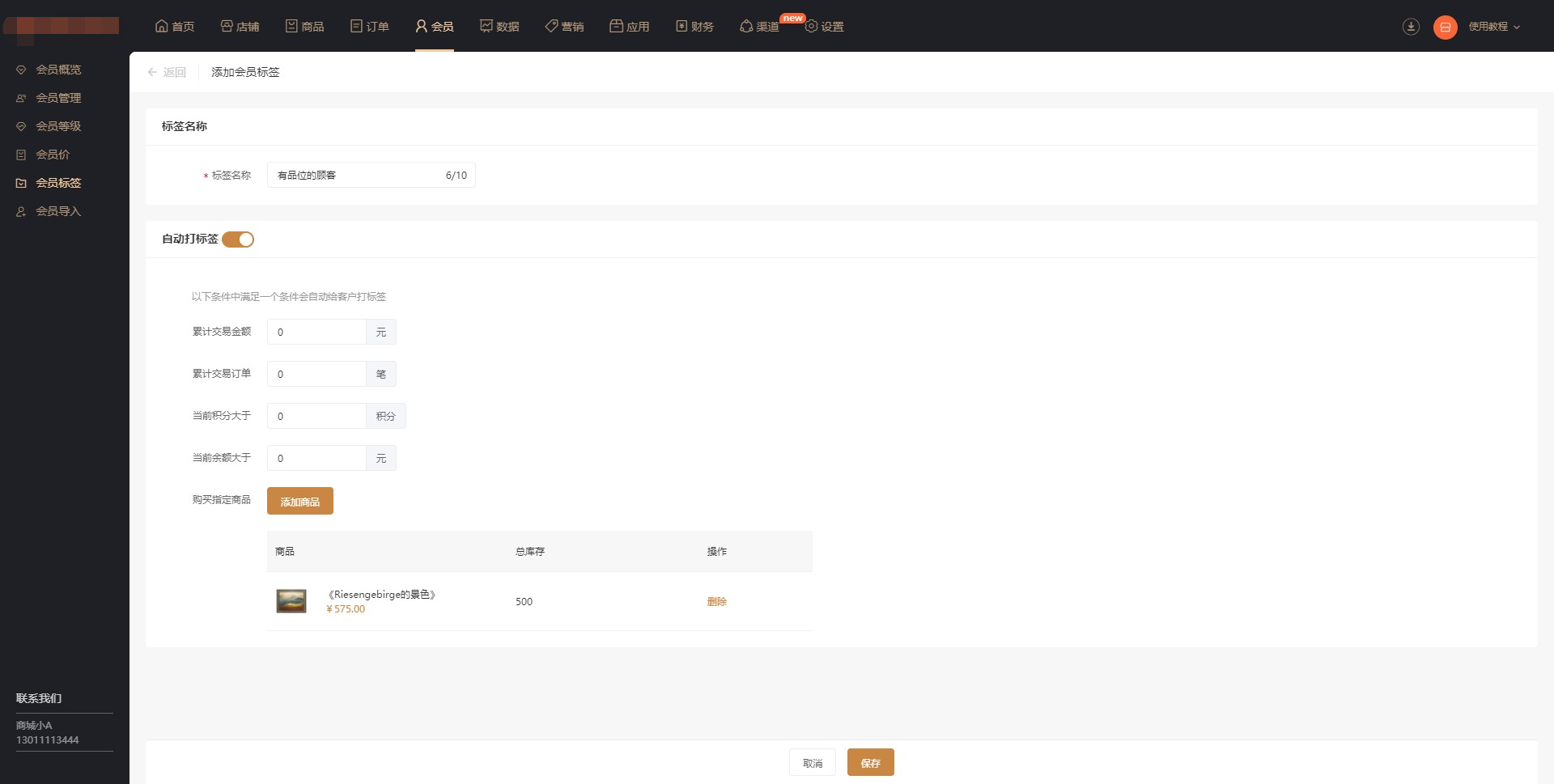Click the 会员价 sidebar icon
This screenshot has width=1554, height=784.
click(21, 155)
